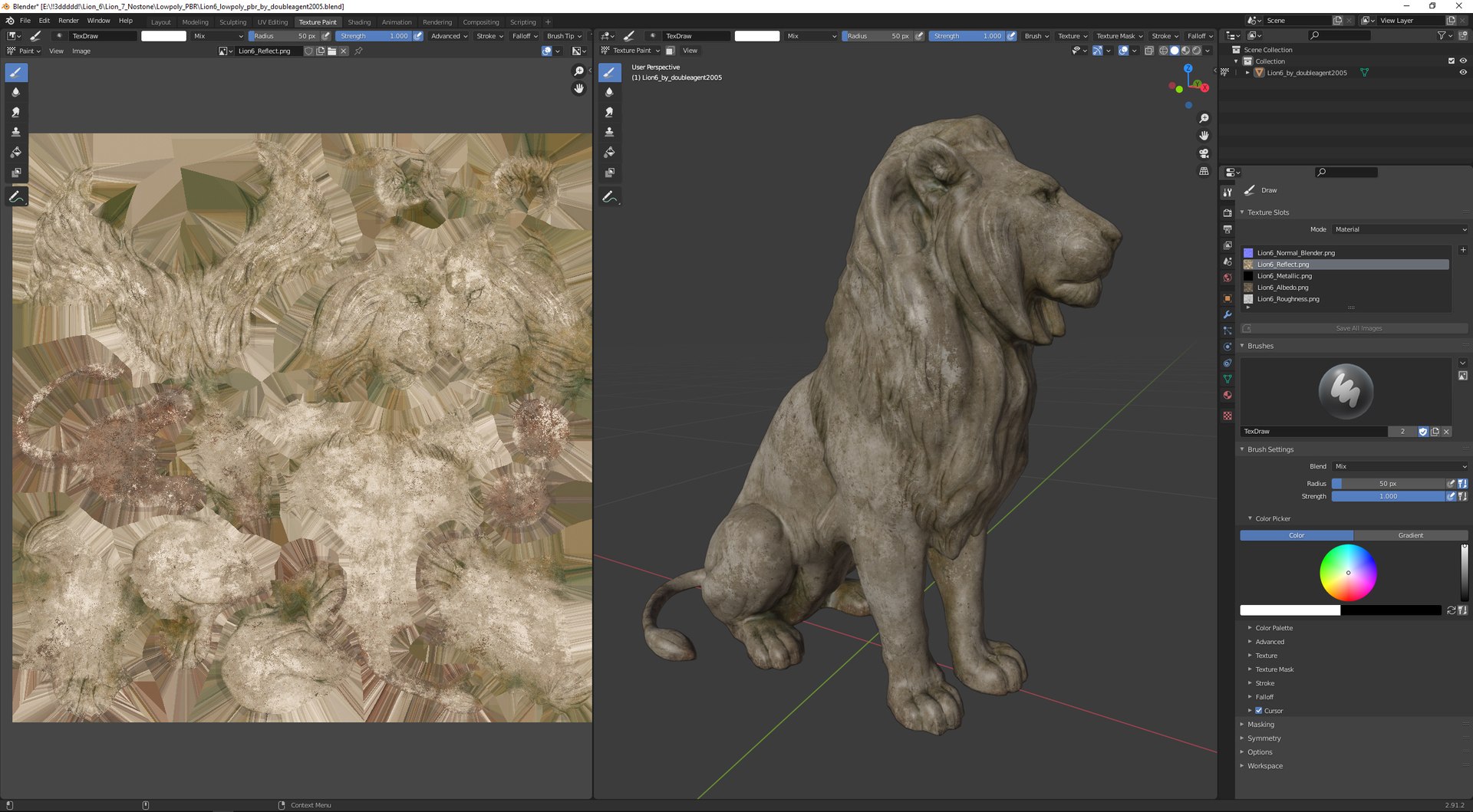
Task: Select the Smear tool in image editor
Action: click(16, 112)
